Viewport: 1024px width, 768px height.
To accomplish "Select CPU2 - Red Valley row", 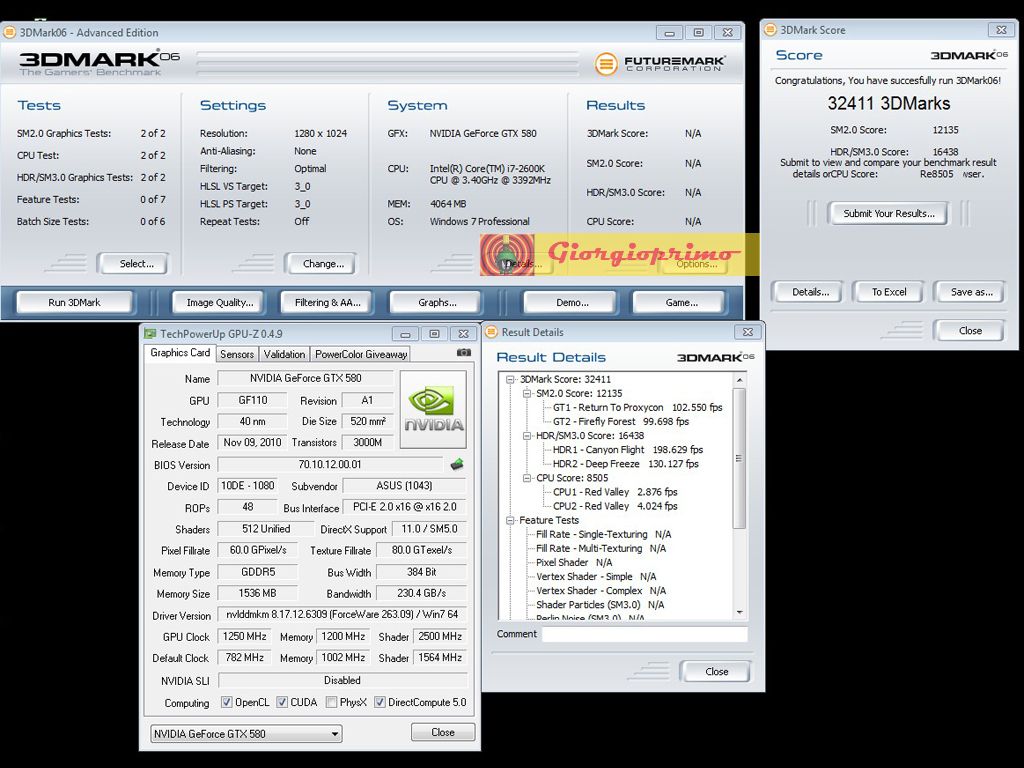I will (615, 506).
